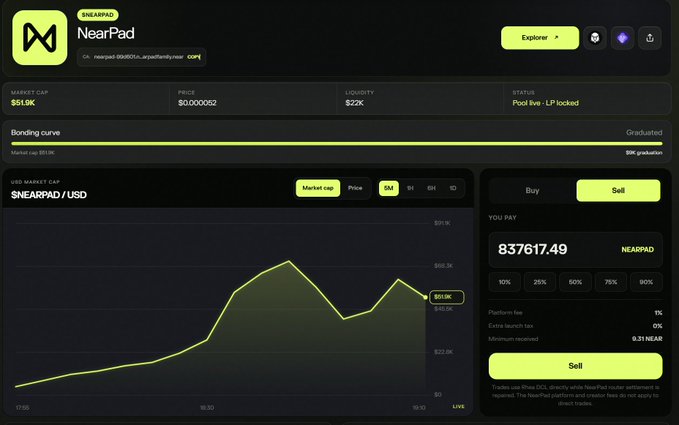This screenshot has width=679, height=425.
Task: Switch the chart to Price view
Action: (355, 188)
